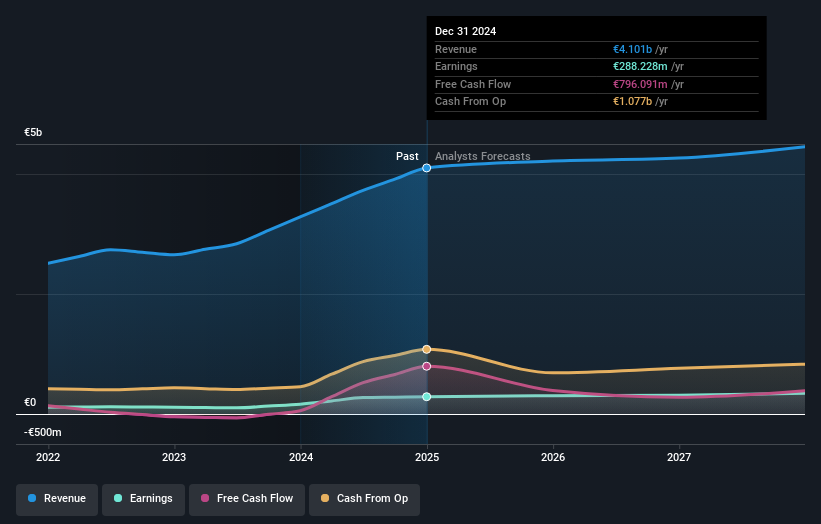This screenshot has width=821, height=524.
Task: Click the Past label on chart
Action: point(407,157)
